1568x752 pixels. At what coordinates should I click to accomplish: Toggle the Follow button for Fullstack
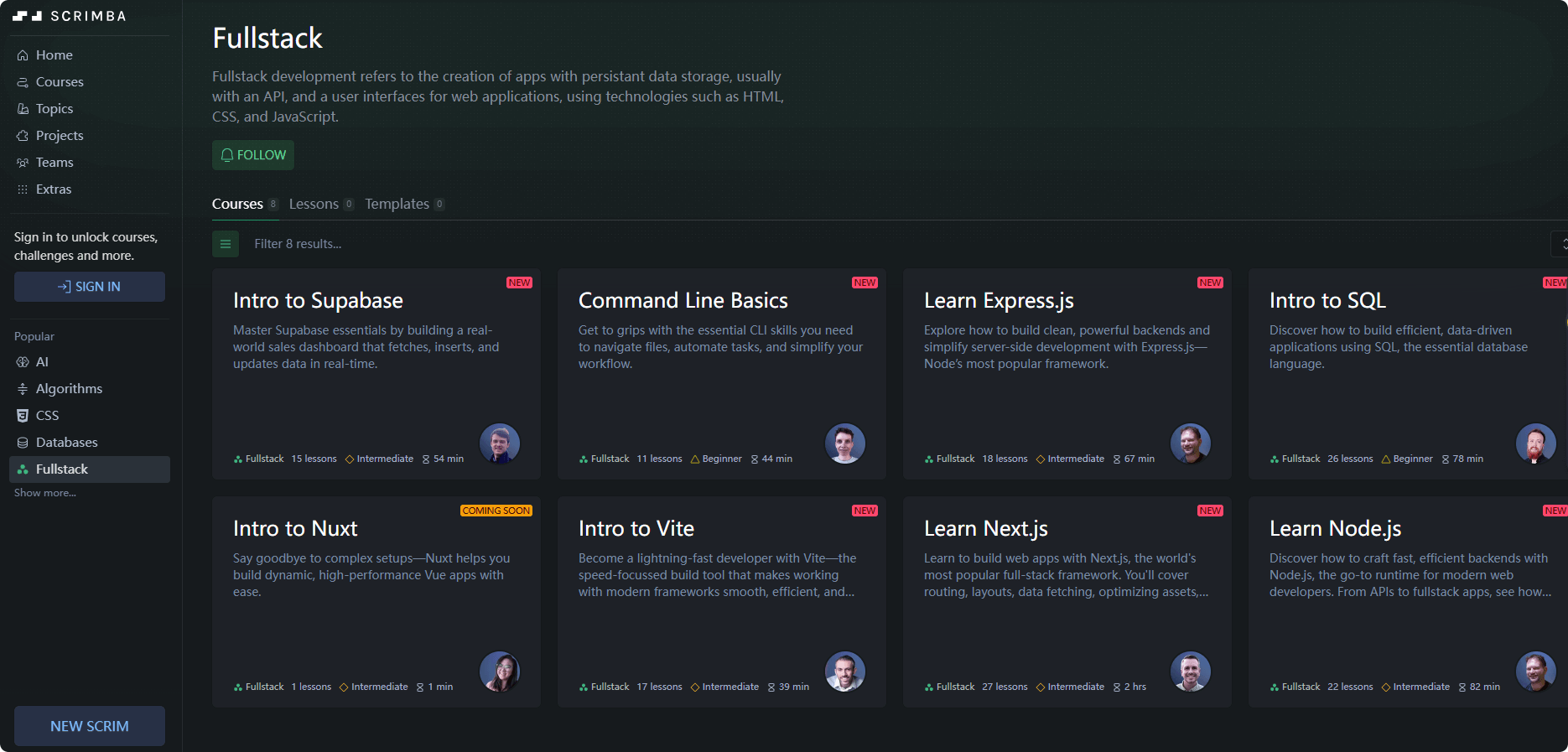pyautogui.click(x=252, y=155)
